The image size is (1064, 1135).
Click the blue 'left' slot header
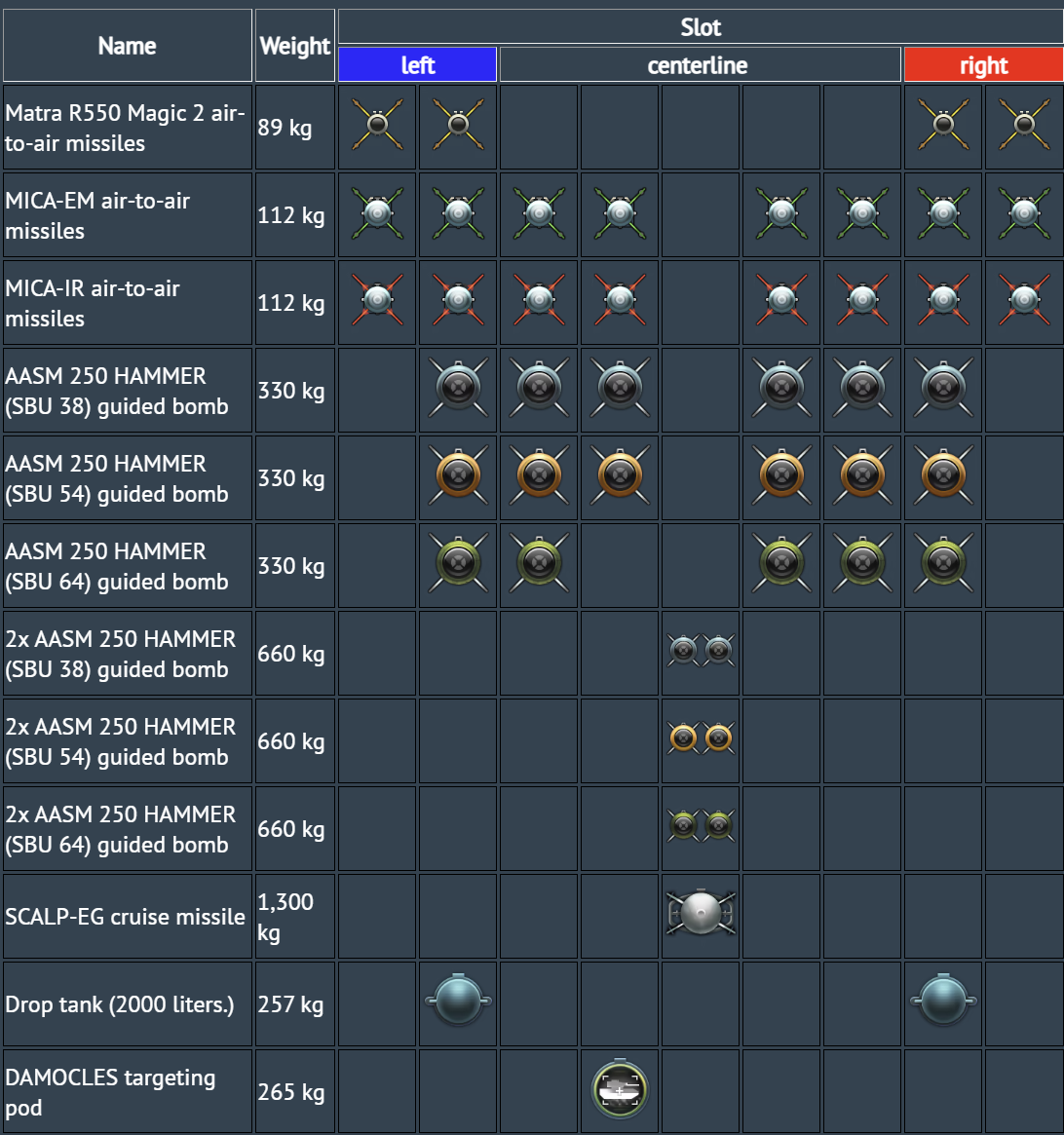point(418,65)
